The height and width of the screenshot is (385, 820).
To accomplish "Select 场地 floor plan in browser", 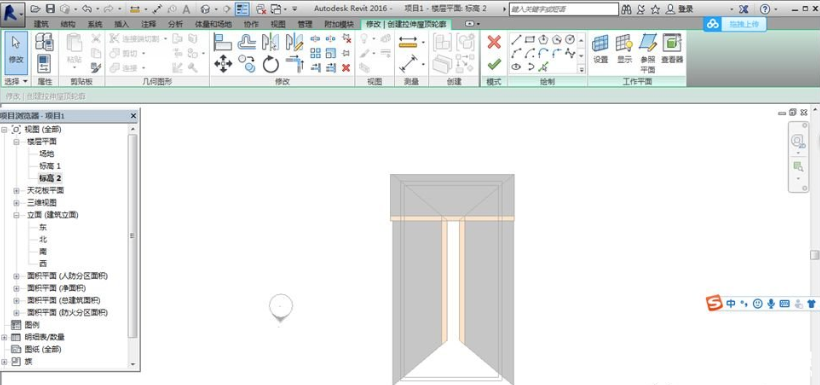I will coord(47,154).
